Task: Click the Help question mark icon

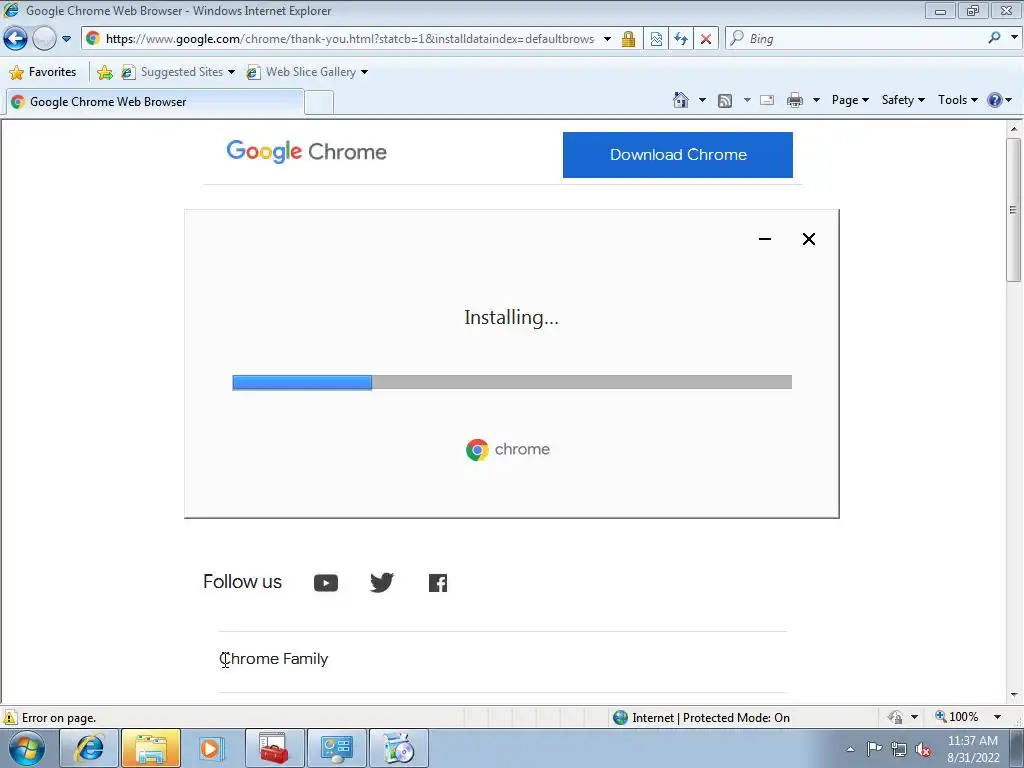Action: [x=995, y=100]
